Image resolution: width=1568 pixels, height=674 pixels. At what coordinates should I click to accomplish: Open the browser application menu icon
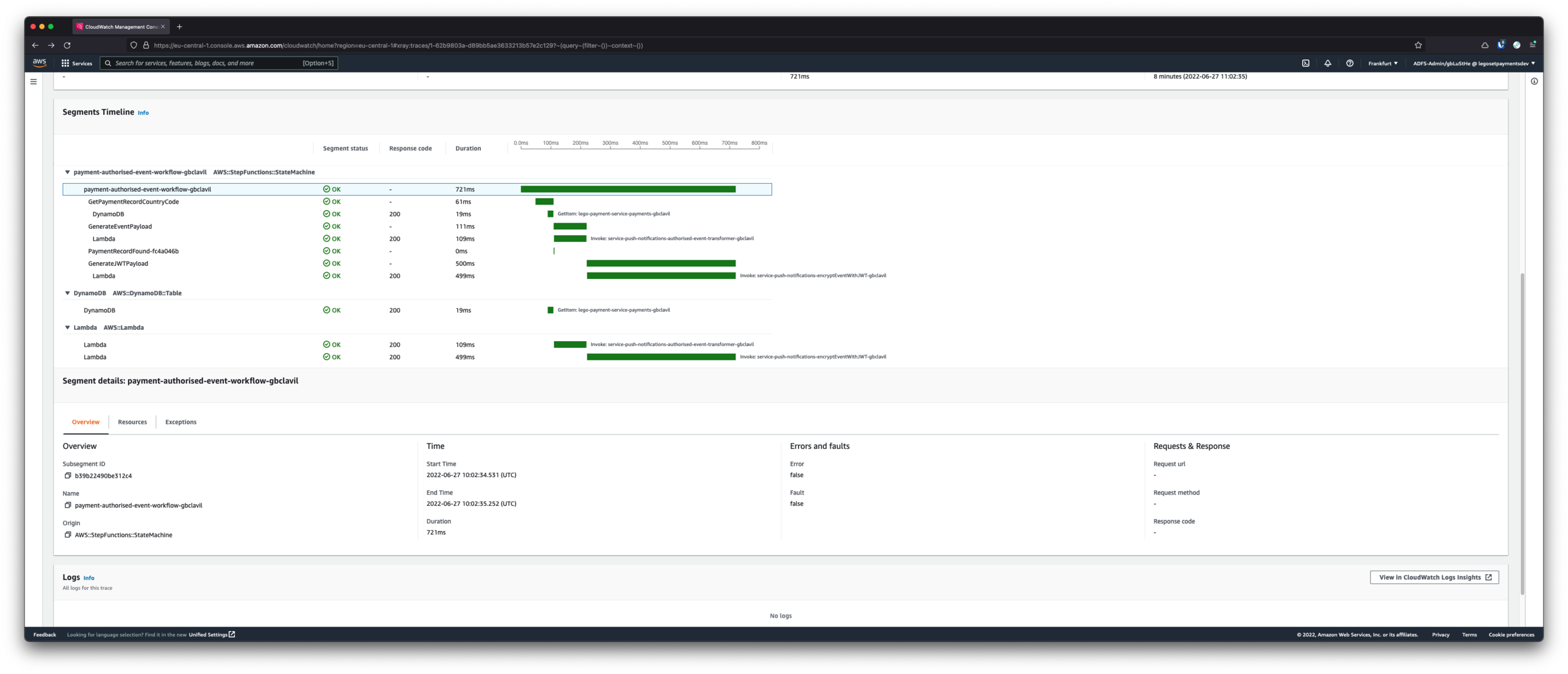tap(1532, 45)
